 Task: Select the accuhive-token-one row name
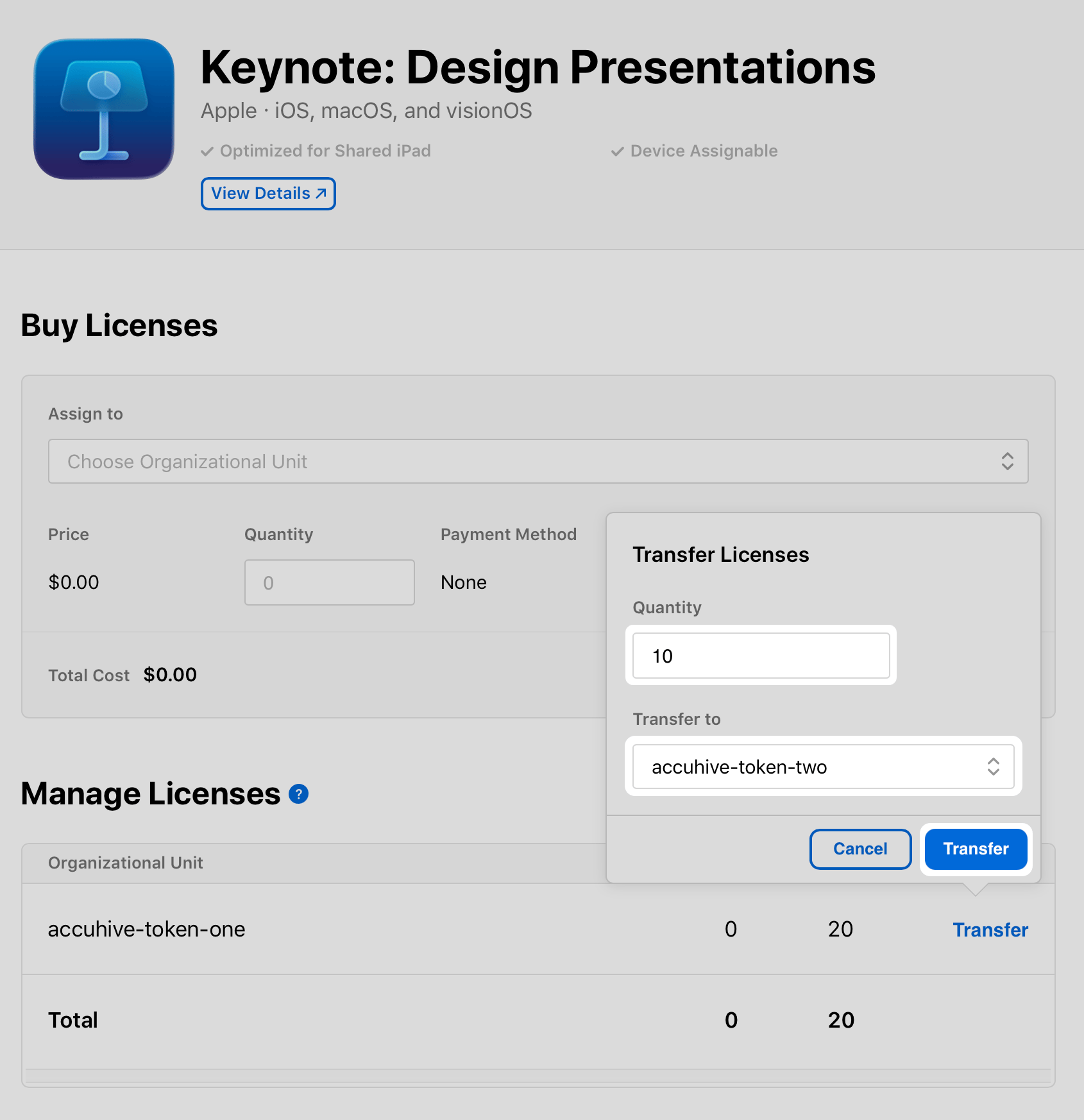[x=147, y=929]
